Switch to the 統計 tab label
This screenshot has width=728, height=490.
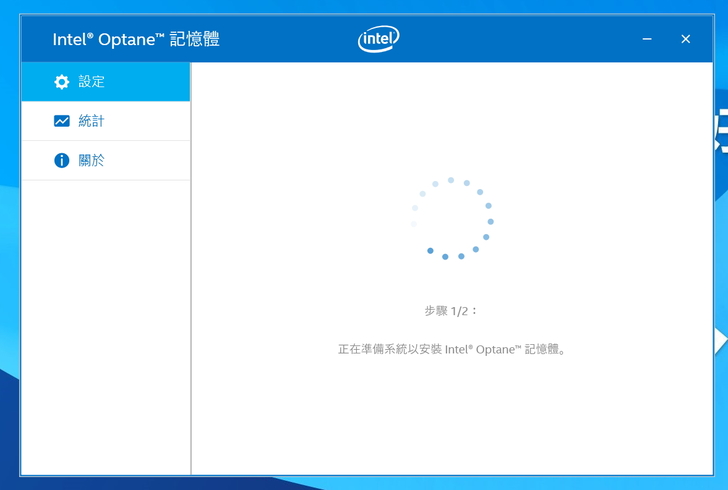[91, 121]
